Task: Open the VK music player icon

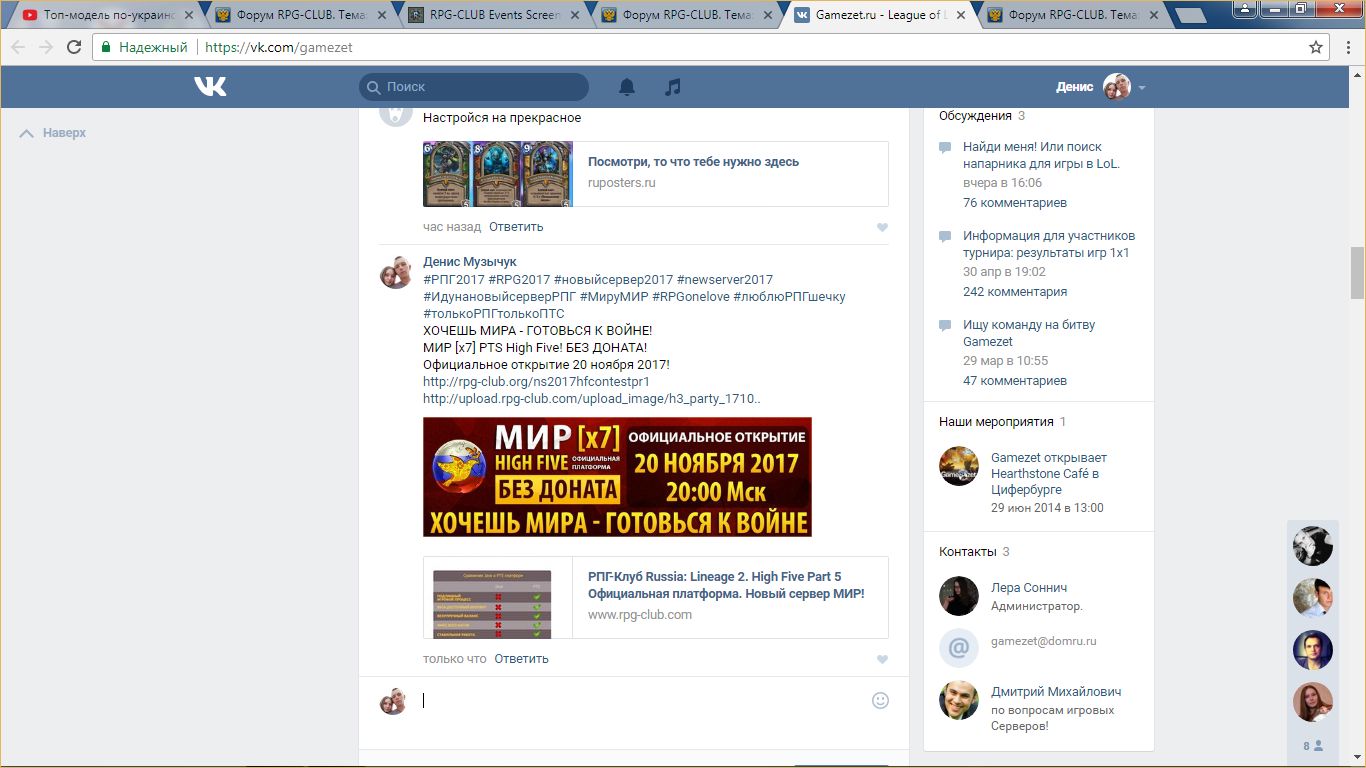Action: 673,87
